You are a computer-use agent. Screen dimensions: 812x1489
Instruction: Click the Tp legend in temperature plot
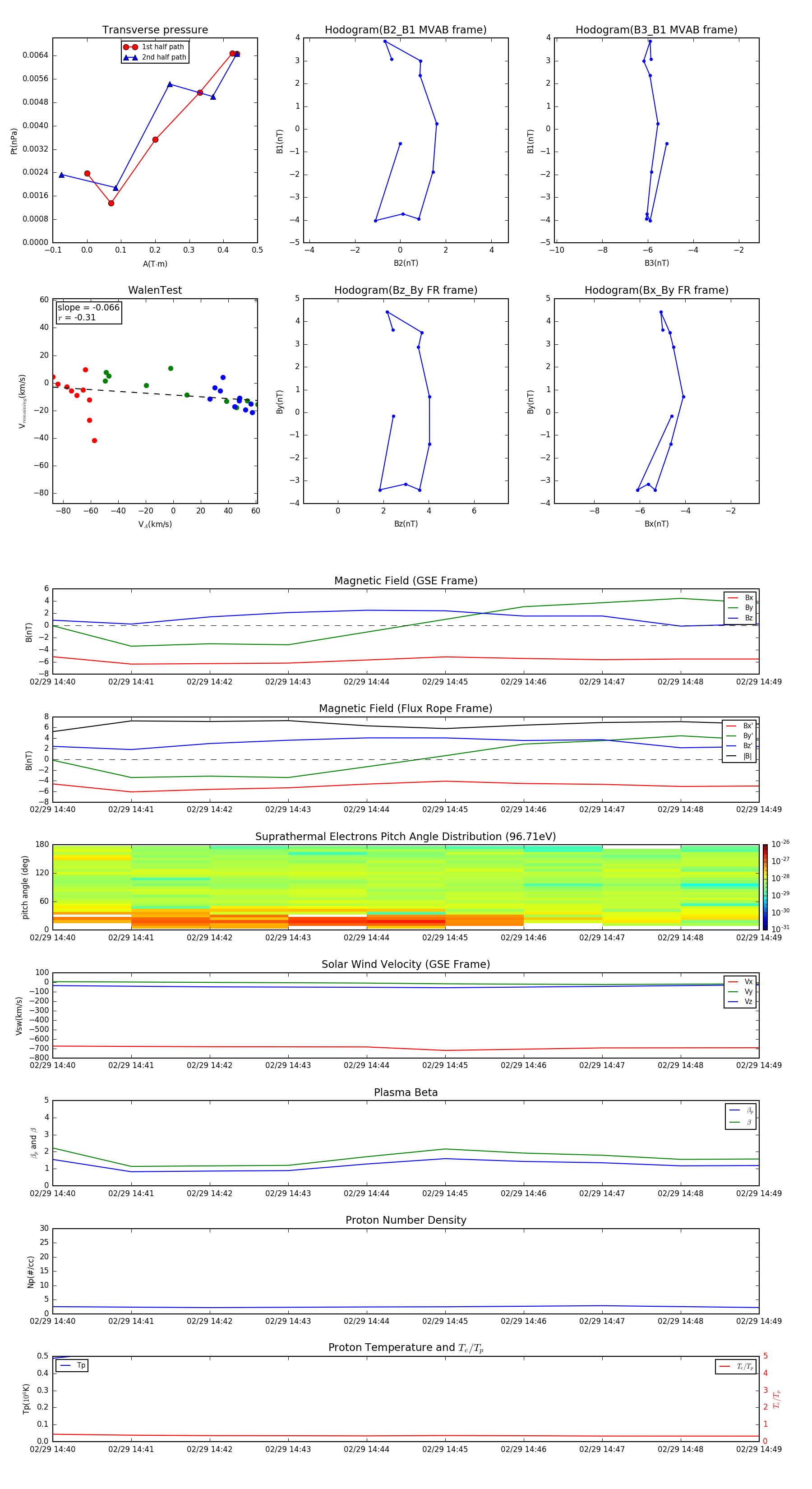pyautogui.click(x=72, y=1365)
